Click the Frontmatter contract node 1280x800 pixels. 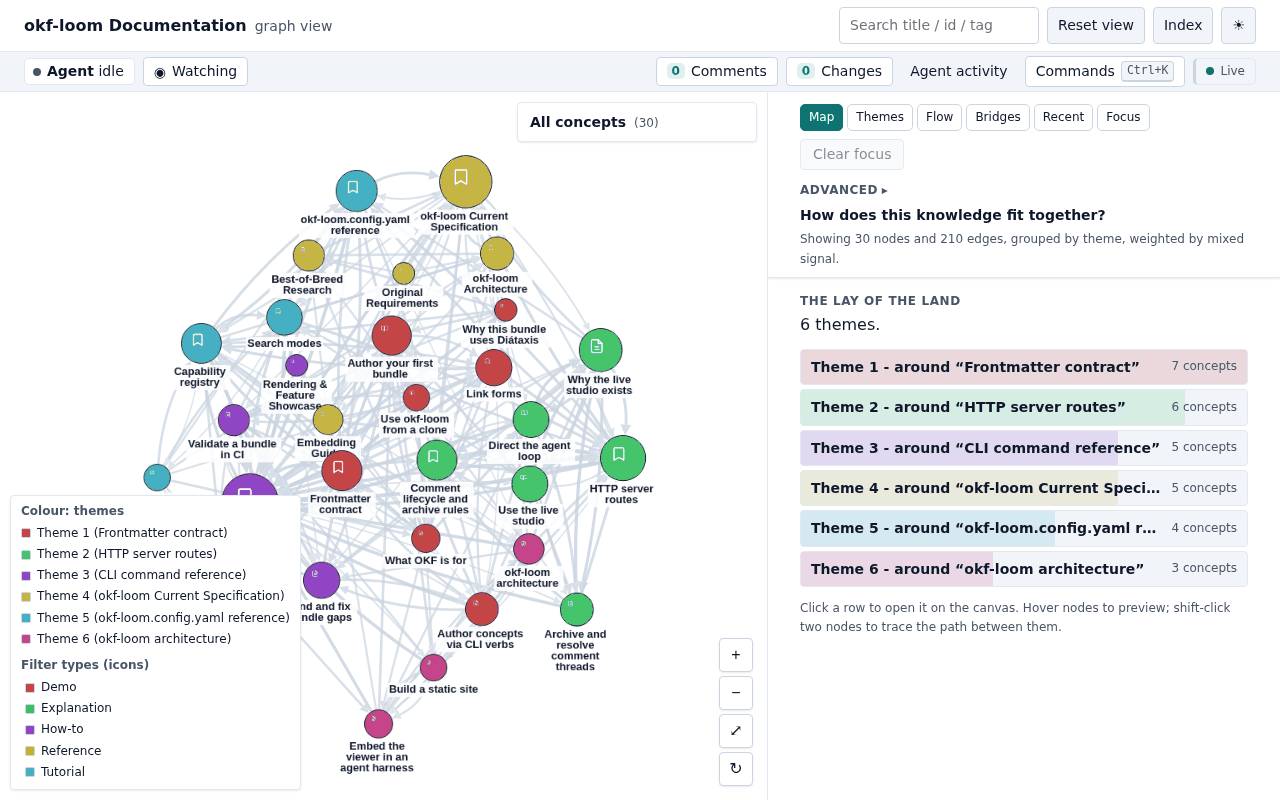point(341,470)
